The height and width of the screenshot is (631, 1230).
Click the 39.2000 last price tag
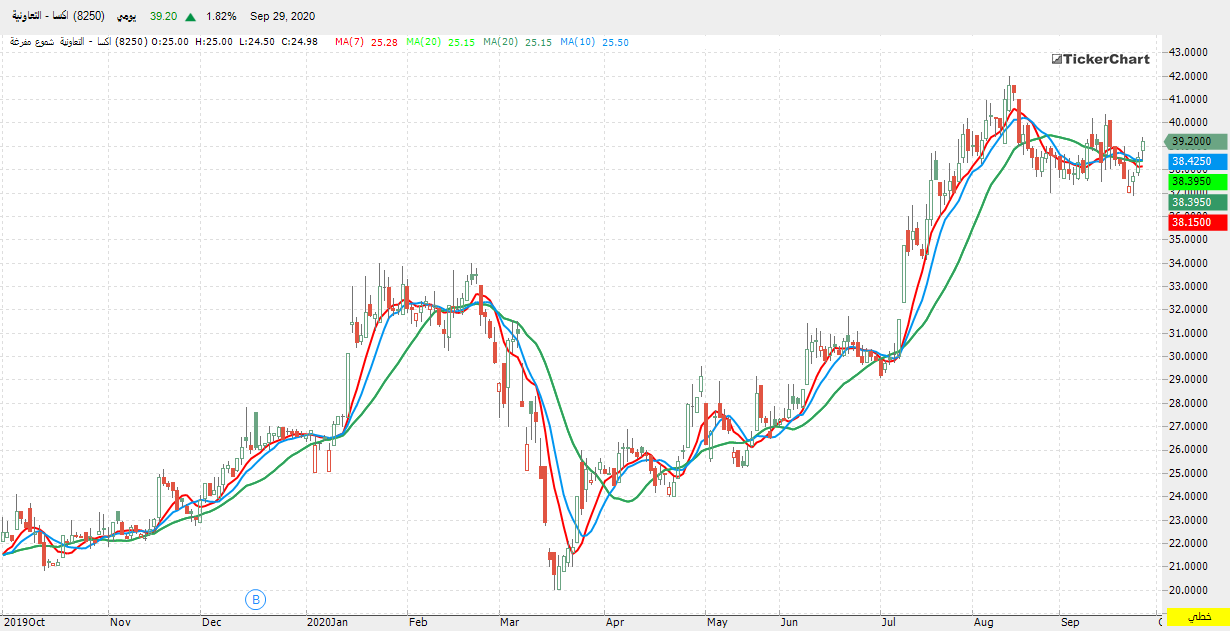coord(1190,142)
